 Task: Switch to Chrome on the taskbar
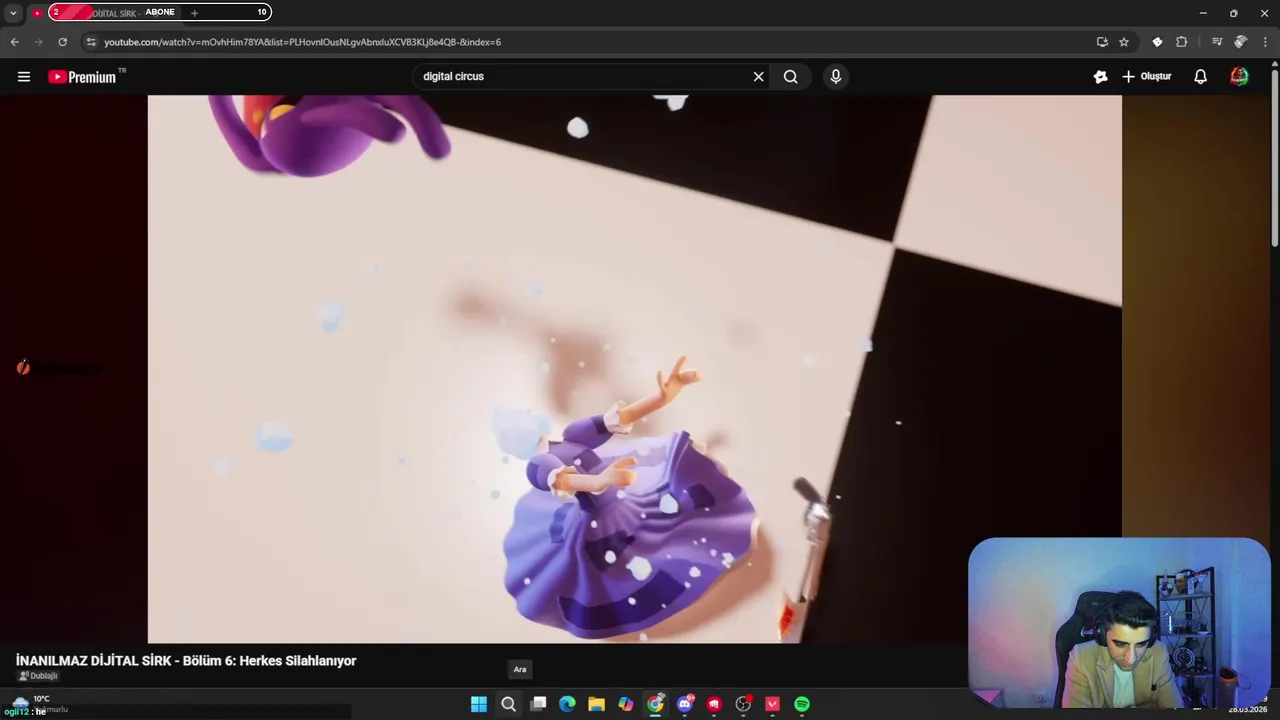tap(655, 704)
